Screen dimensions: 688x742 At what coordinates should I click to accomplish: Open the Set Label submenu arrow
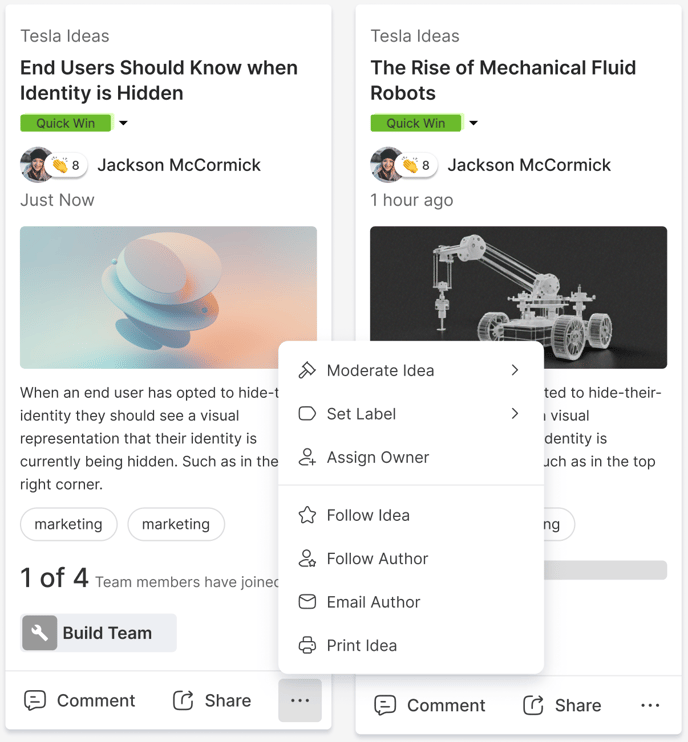tap(515, 414)
